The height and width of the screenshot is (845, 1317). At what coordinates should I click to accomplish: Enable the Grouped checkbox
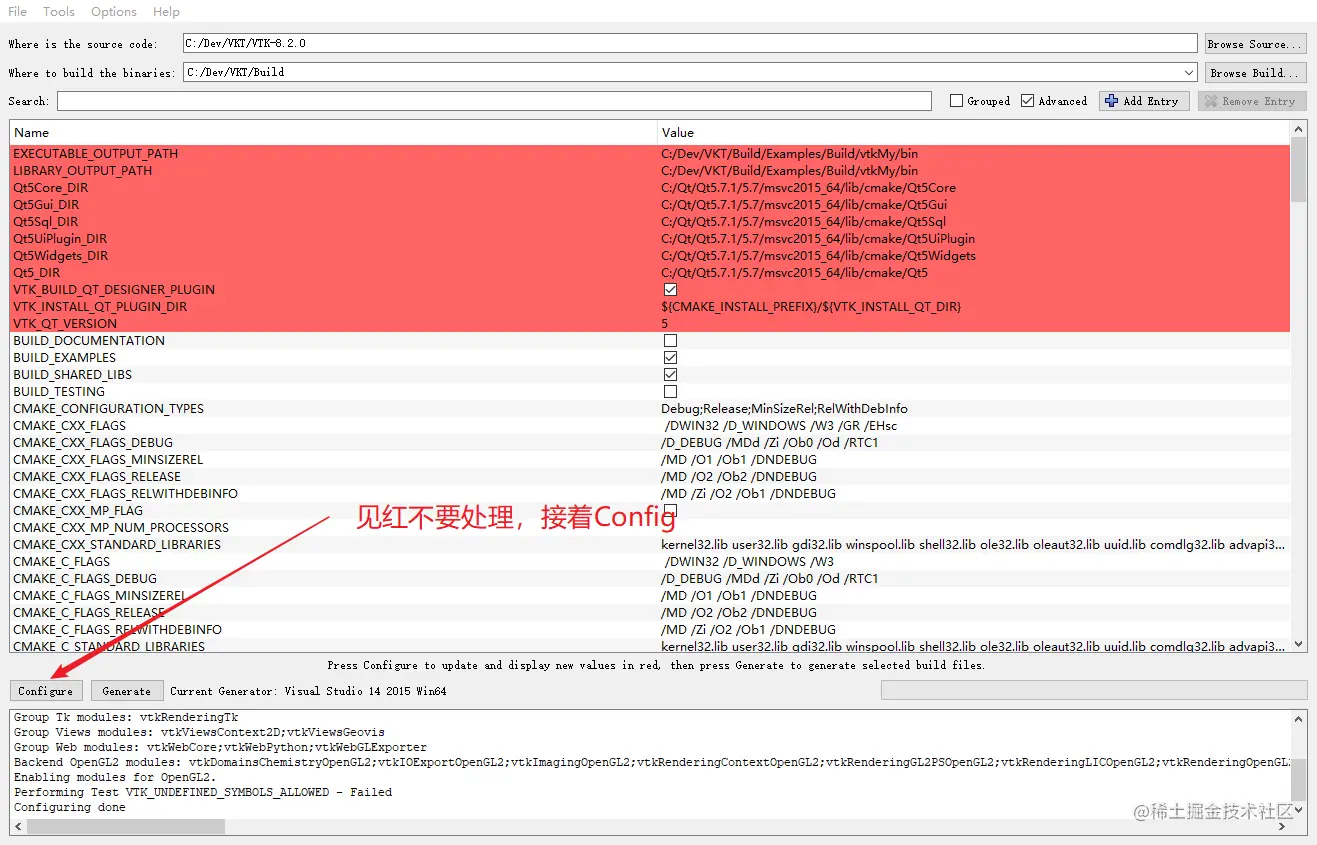tap(956, 101)
